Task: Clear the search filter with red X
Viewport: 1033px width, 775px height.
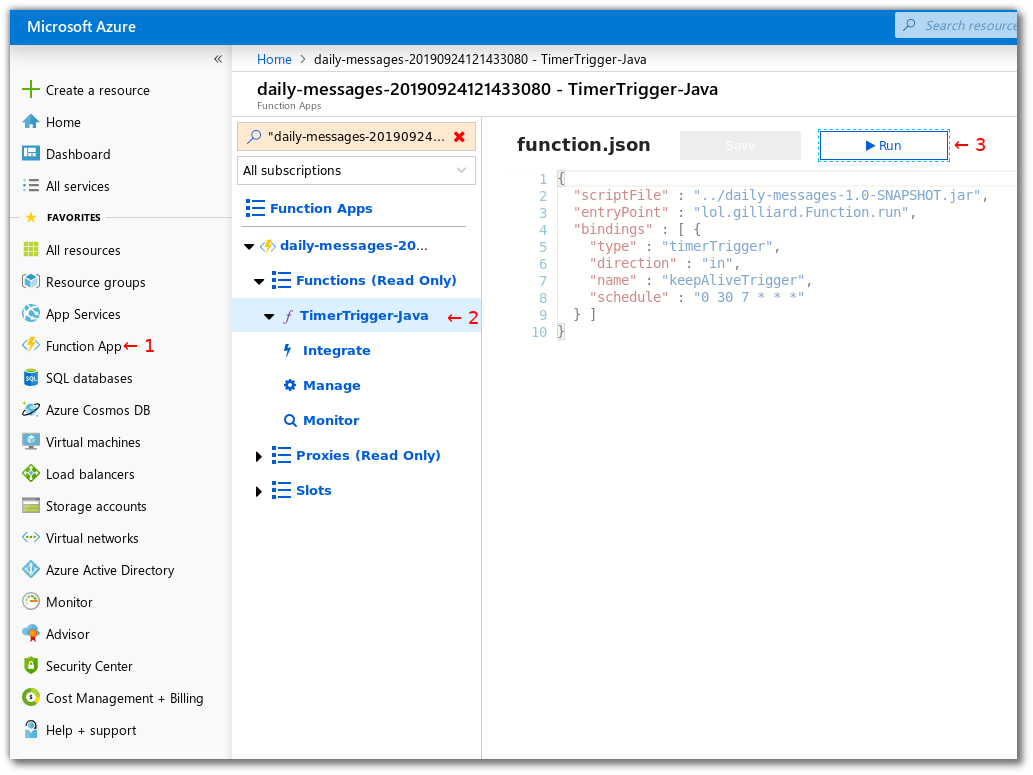Action: pyautogui.click(x=459, y=136)
